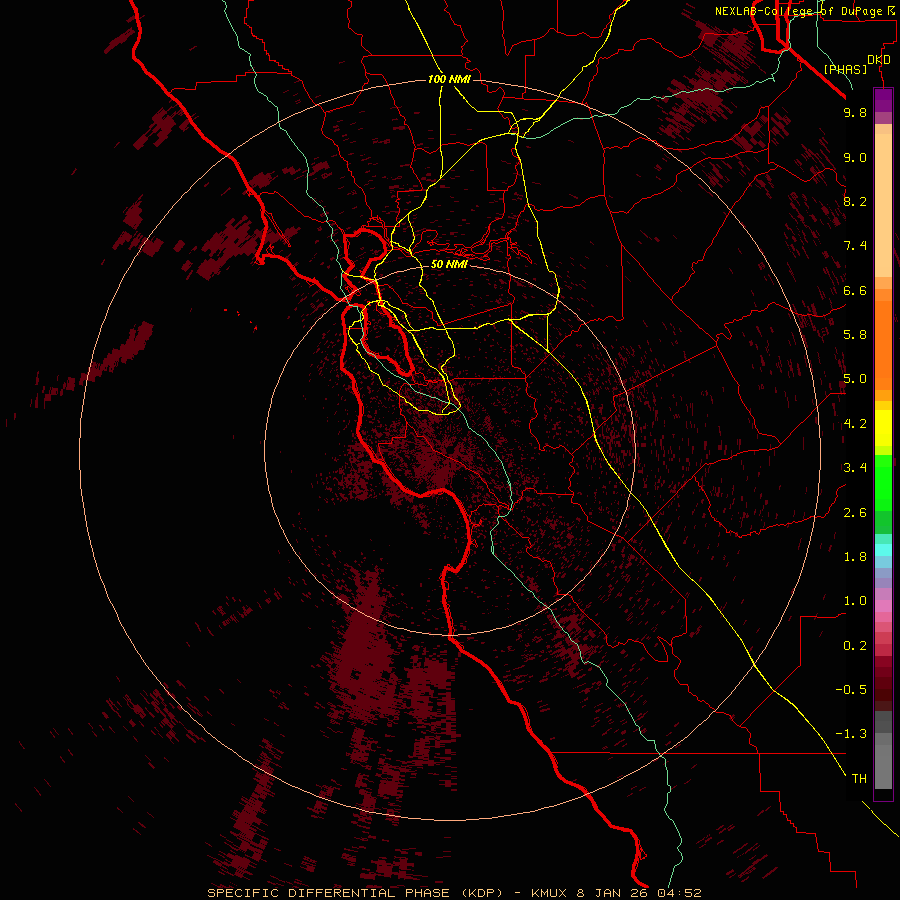Screen dimensions: 900x900
Task: Click the -0.5 value on the scale
Action: 851,690
